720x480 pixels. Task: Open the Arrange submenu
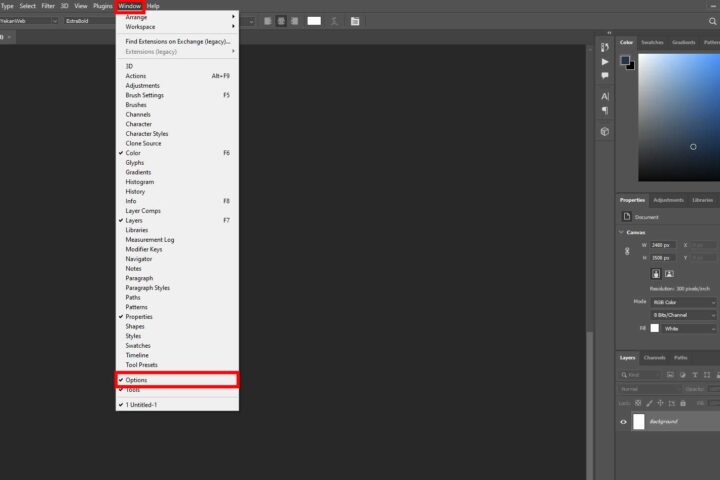tap(177, 17)
